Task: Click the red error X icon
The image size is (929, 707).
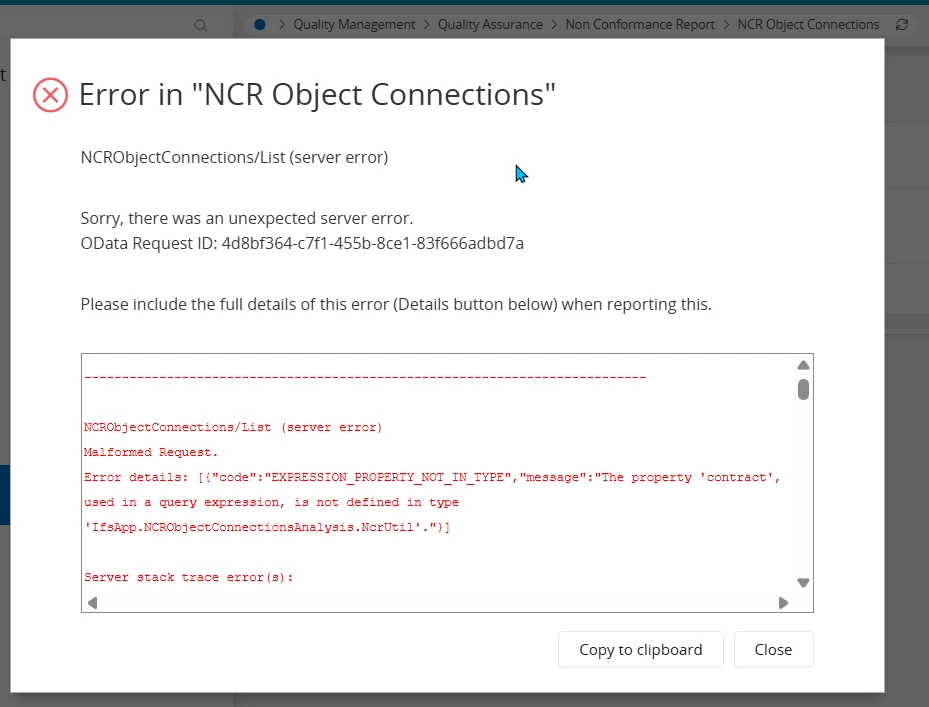Action: tap(50, 95)
